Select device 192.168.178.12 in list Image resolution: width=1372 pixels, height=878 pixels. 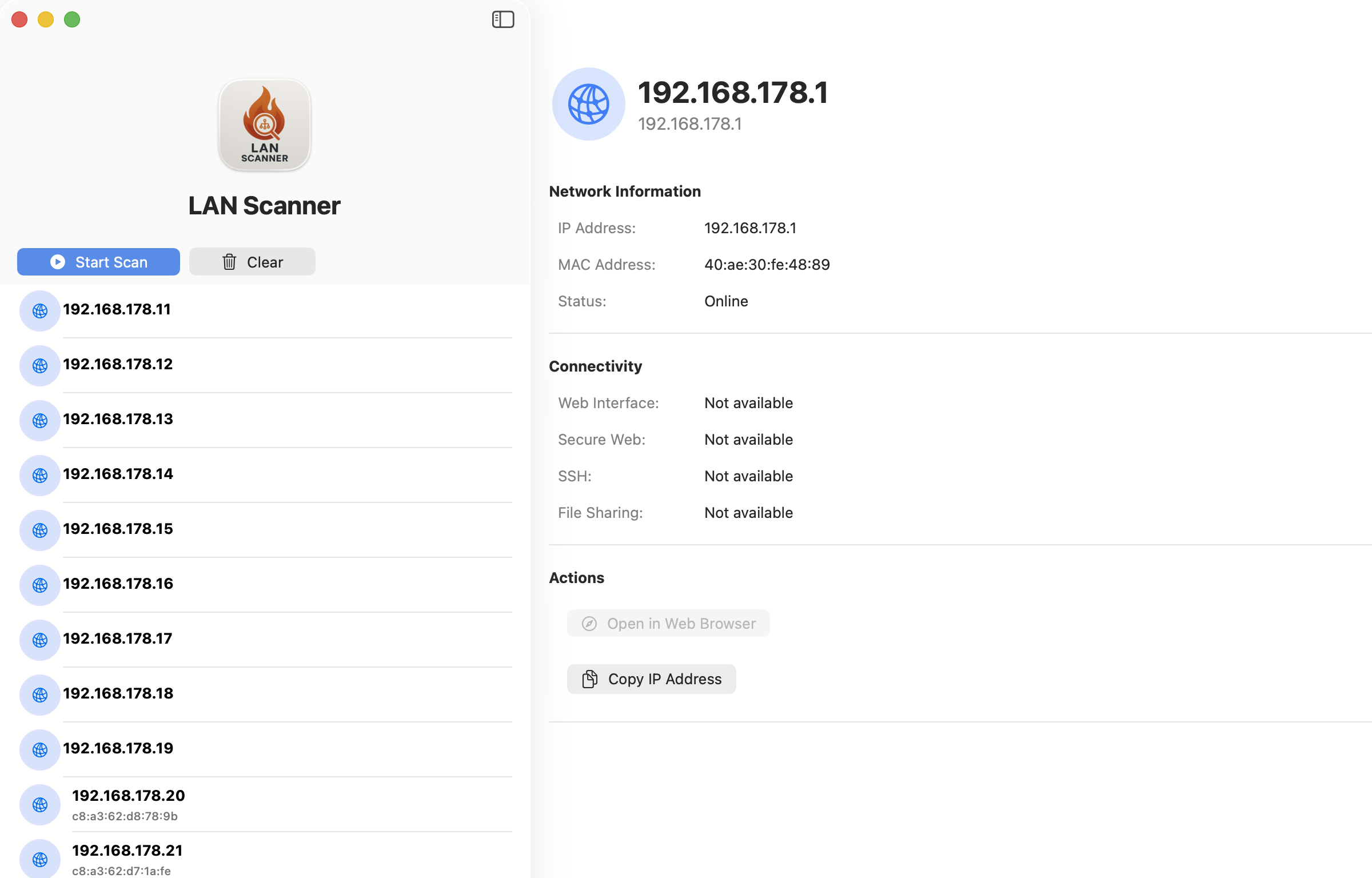point(118,364)
